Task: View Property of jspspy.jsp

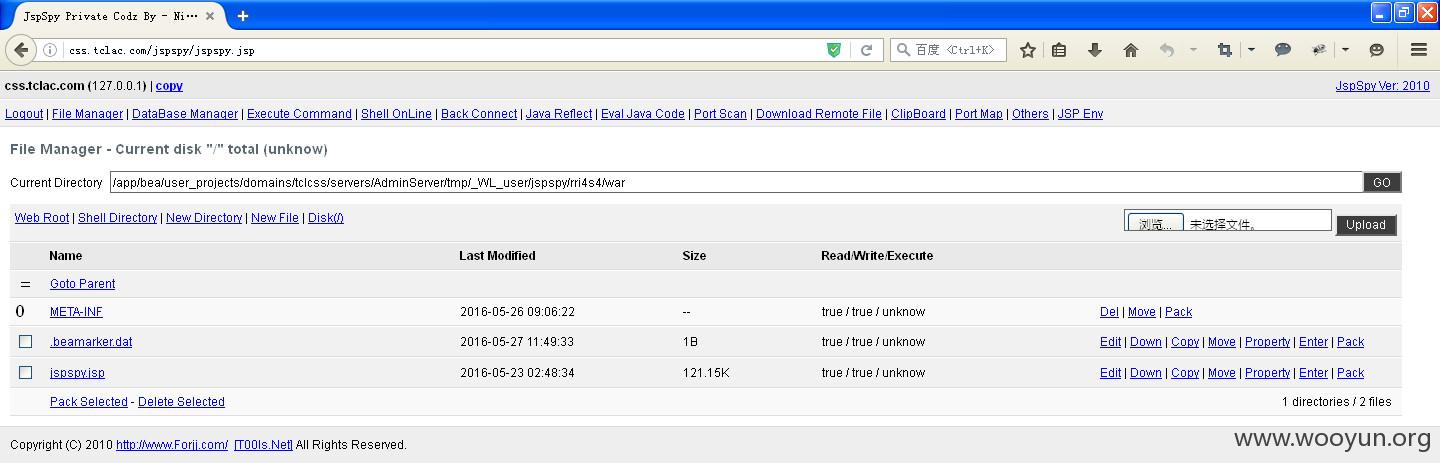Action: click(1267, 373)
